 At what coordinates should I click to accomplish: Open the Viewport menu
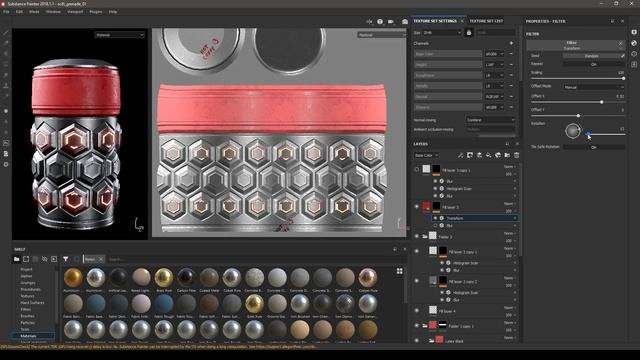click(75, 12)
